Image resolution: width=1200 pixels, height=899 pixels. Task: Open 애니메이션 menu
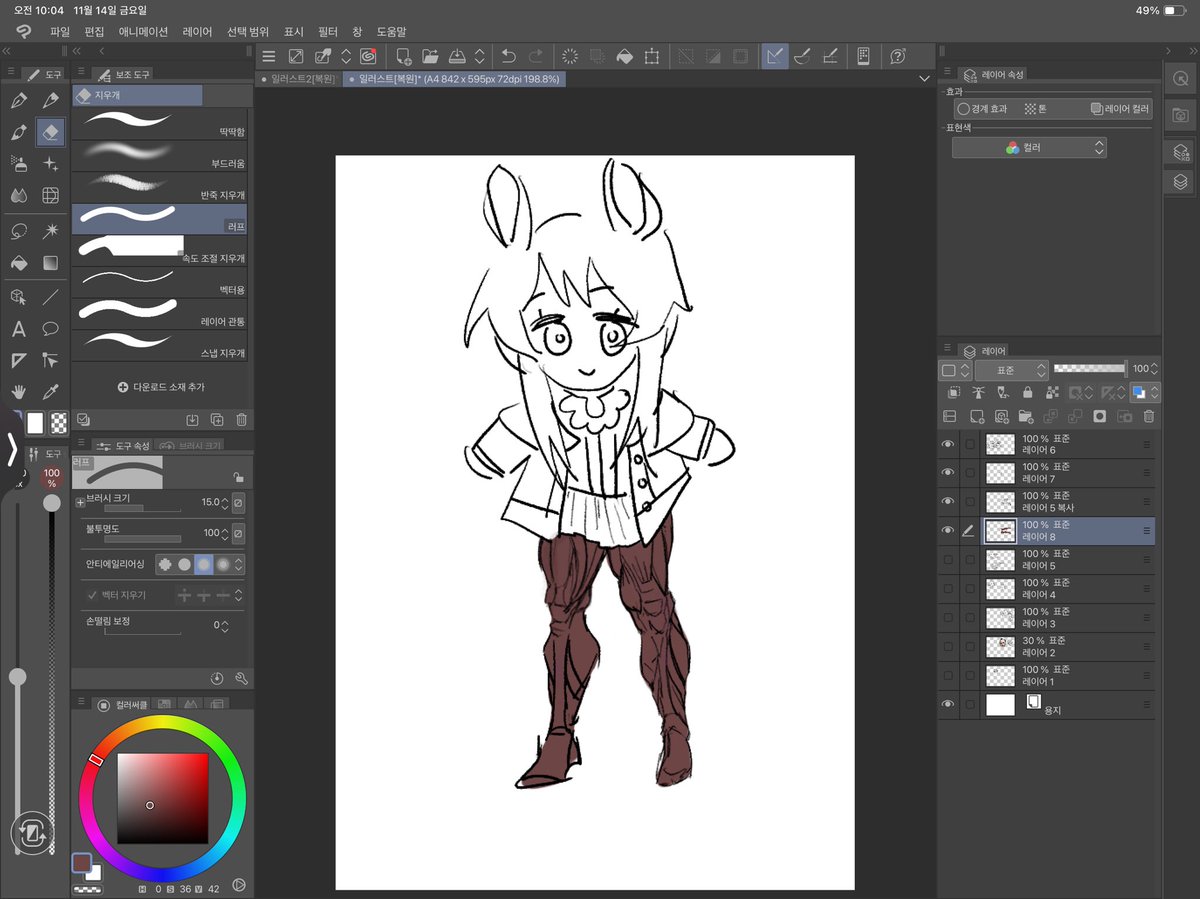[x=144, y=32]
